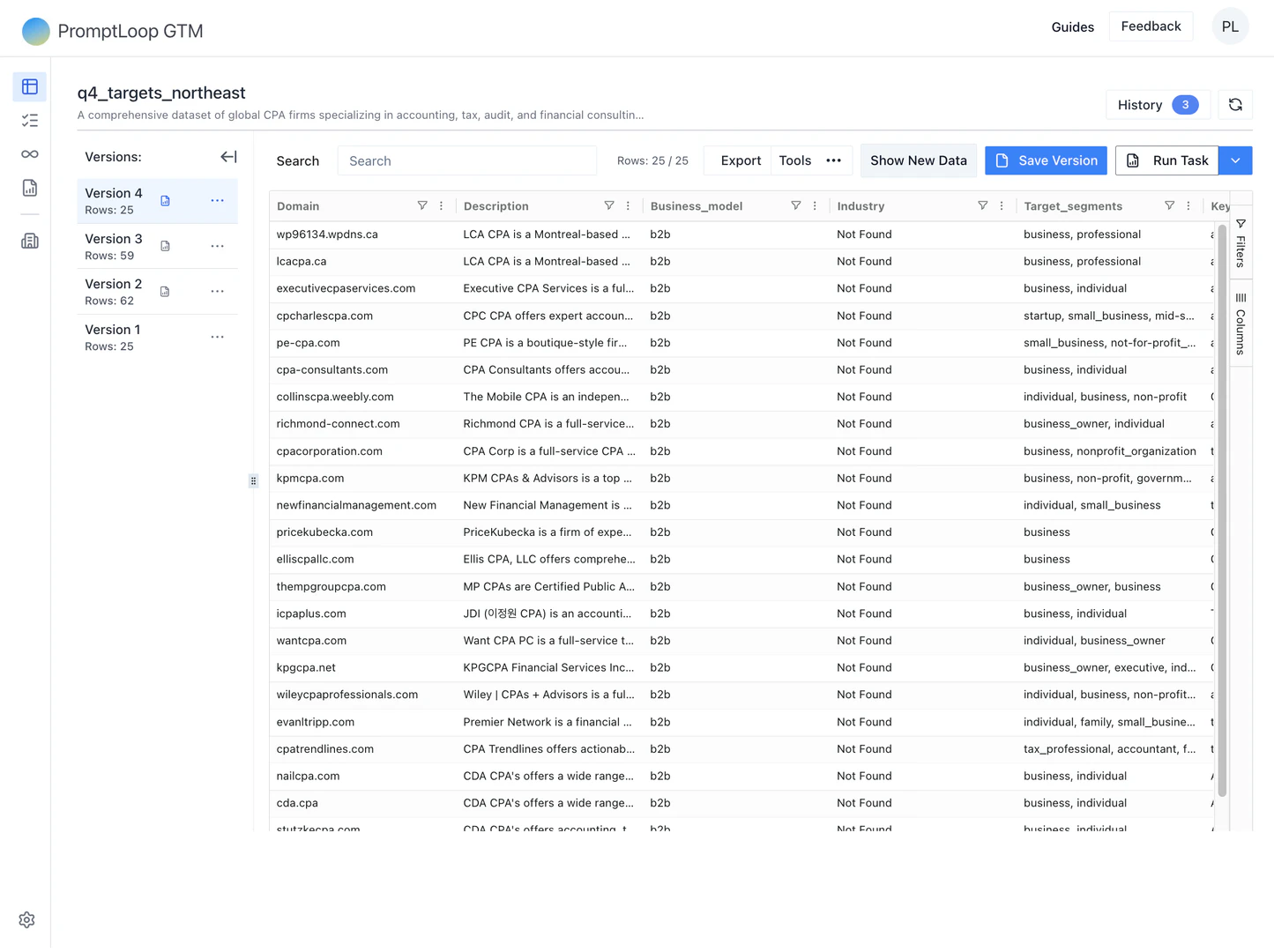
Task: Click the refresh icon beside History
Action: 1235,104
